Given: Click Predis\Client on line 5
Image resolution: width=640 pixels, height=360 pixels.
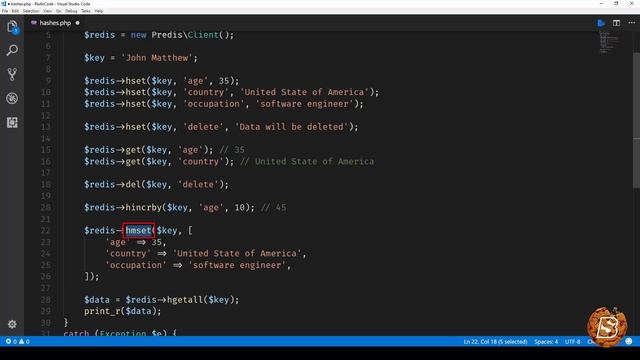Looking at the screenshot, I should (185, 35).
